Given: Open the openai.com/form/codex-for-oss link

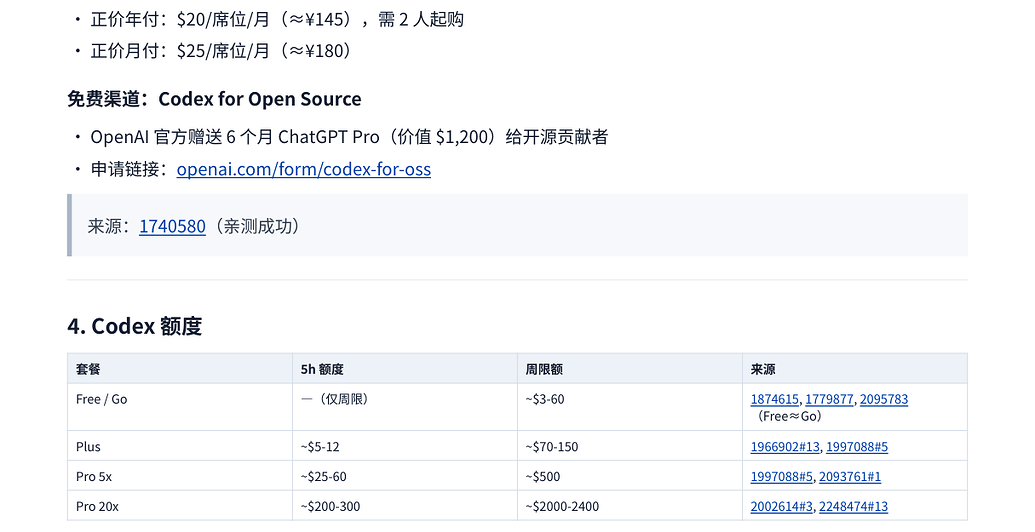Looking at the screenshot, I should click(x=304, y=169).
